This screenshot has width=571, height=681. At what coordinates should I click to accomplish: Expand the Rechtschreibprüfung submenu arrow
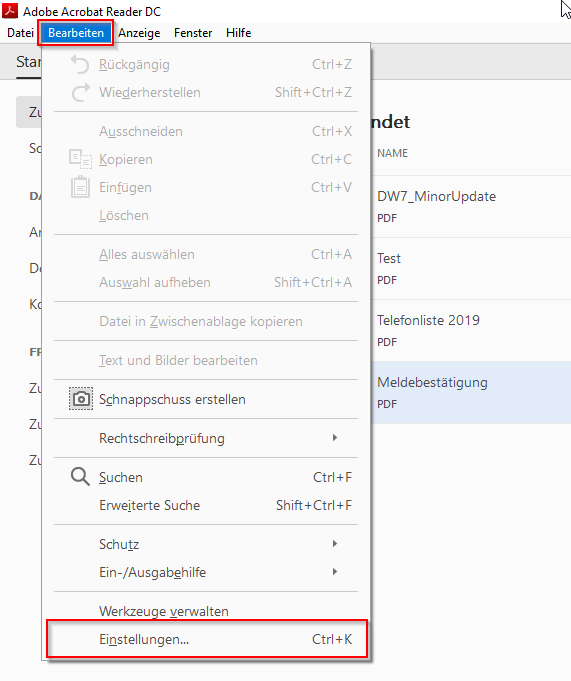pyautogui.click(x=334, y=437)
